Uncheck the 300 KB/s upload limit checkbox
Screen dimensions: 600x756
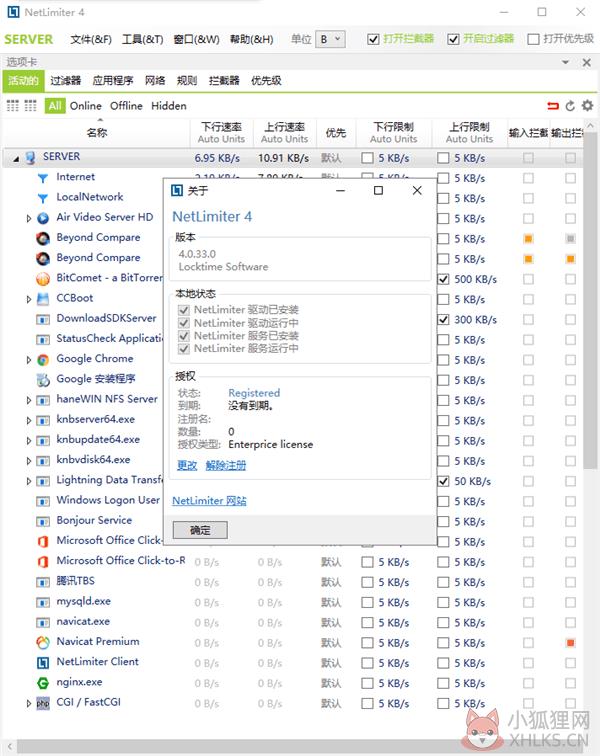point(443,319)
